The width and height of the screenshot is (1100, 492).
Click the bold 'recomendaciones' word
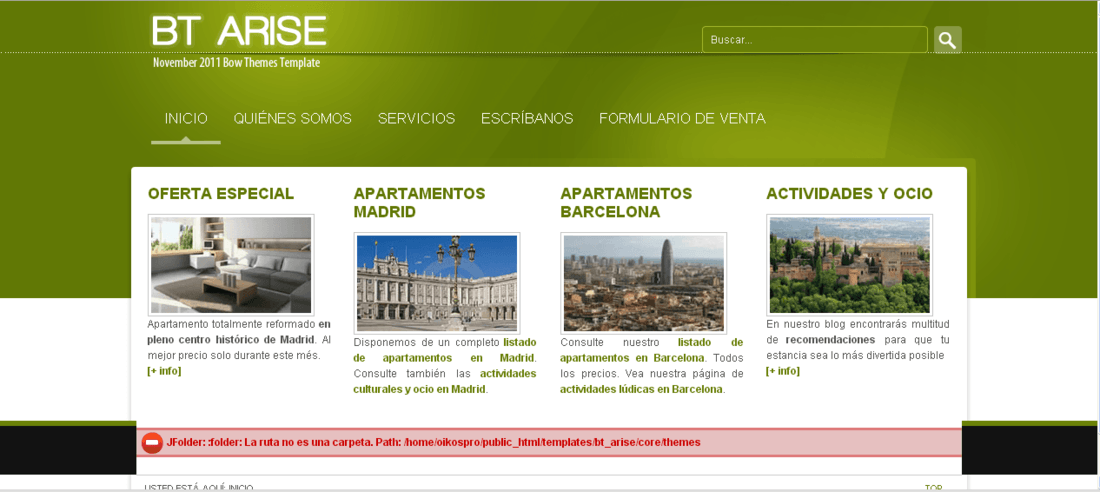point(830,340)
